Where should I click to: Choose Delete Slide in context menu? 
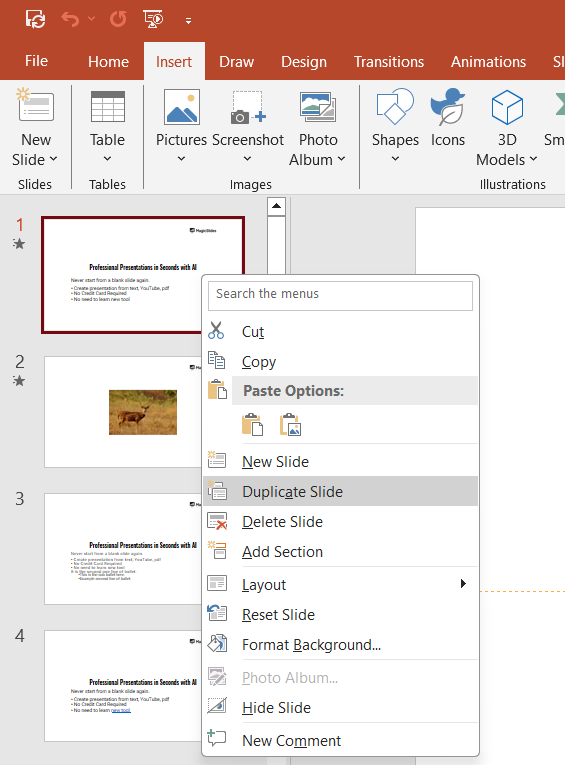pyautogui.click(x=341, y=522)
